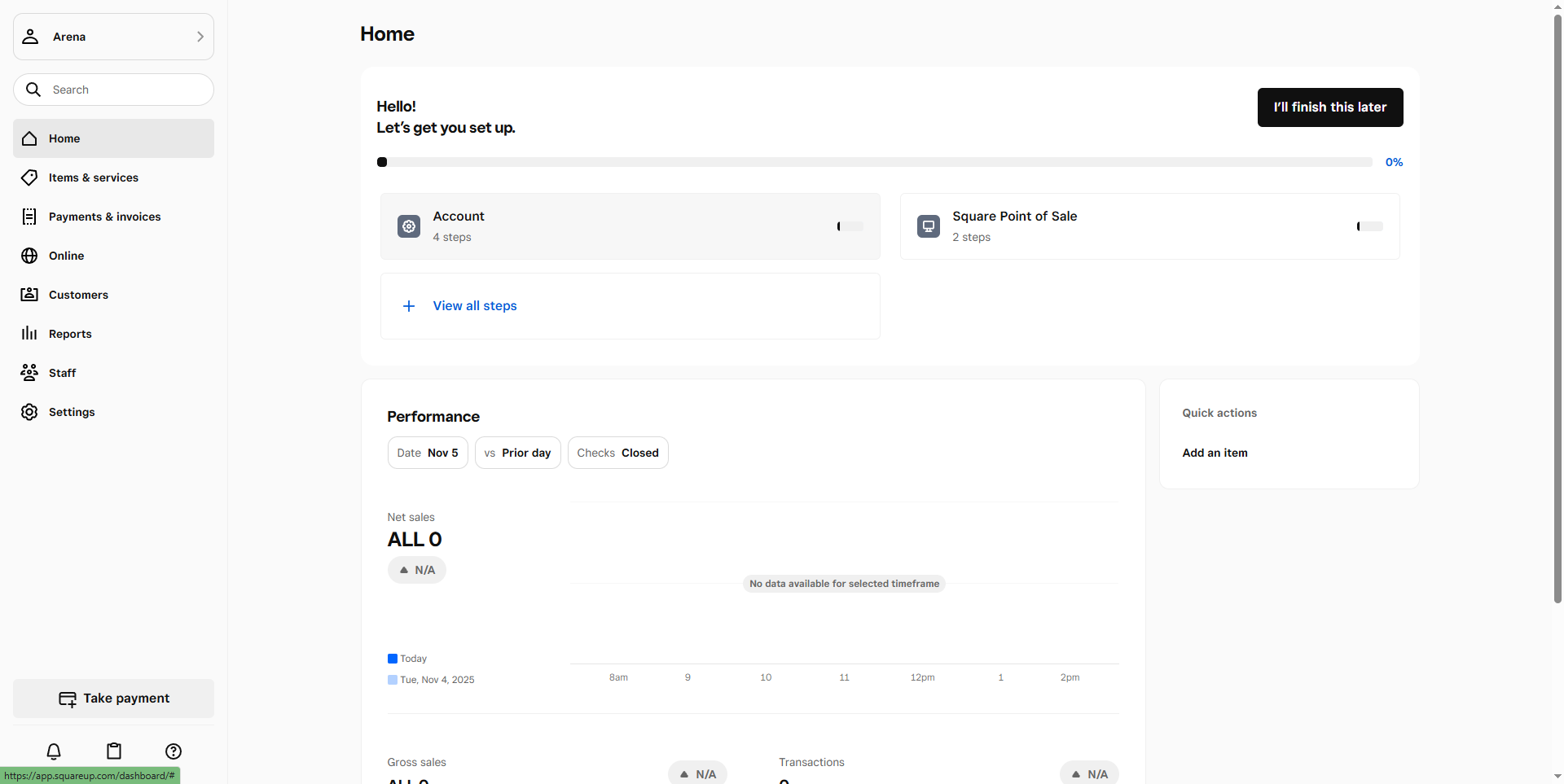Toggle the Today legend blue square

pos(393,659)
